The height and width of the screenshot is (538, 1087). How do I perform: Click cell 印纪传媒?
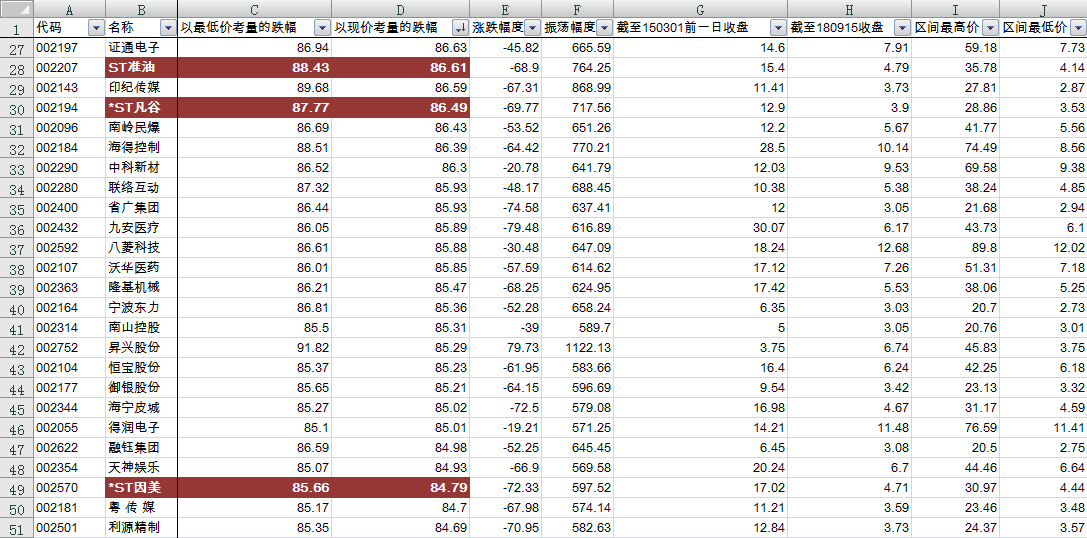(141, 88)
